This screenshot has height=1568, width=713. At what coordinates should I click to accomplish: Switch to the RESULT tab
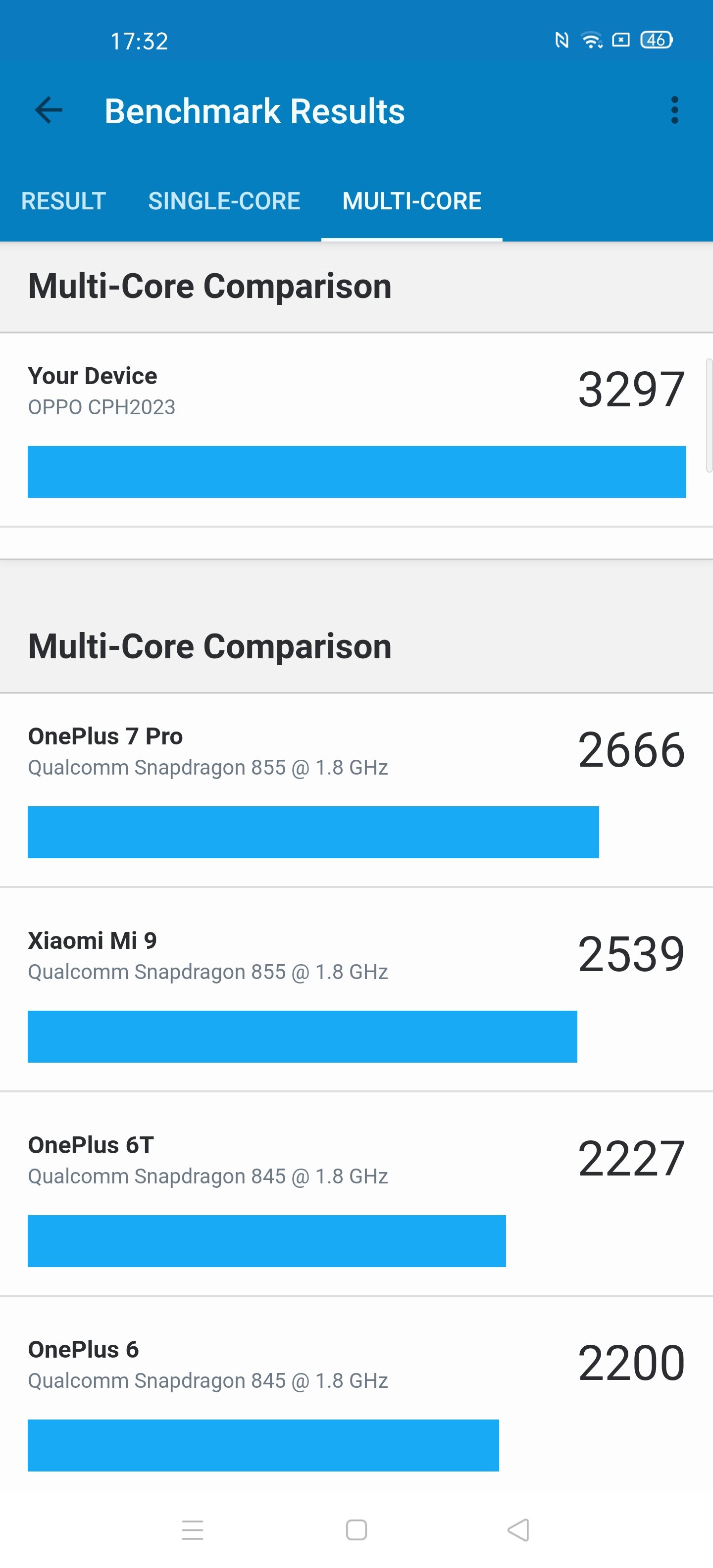click(63, 201)
